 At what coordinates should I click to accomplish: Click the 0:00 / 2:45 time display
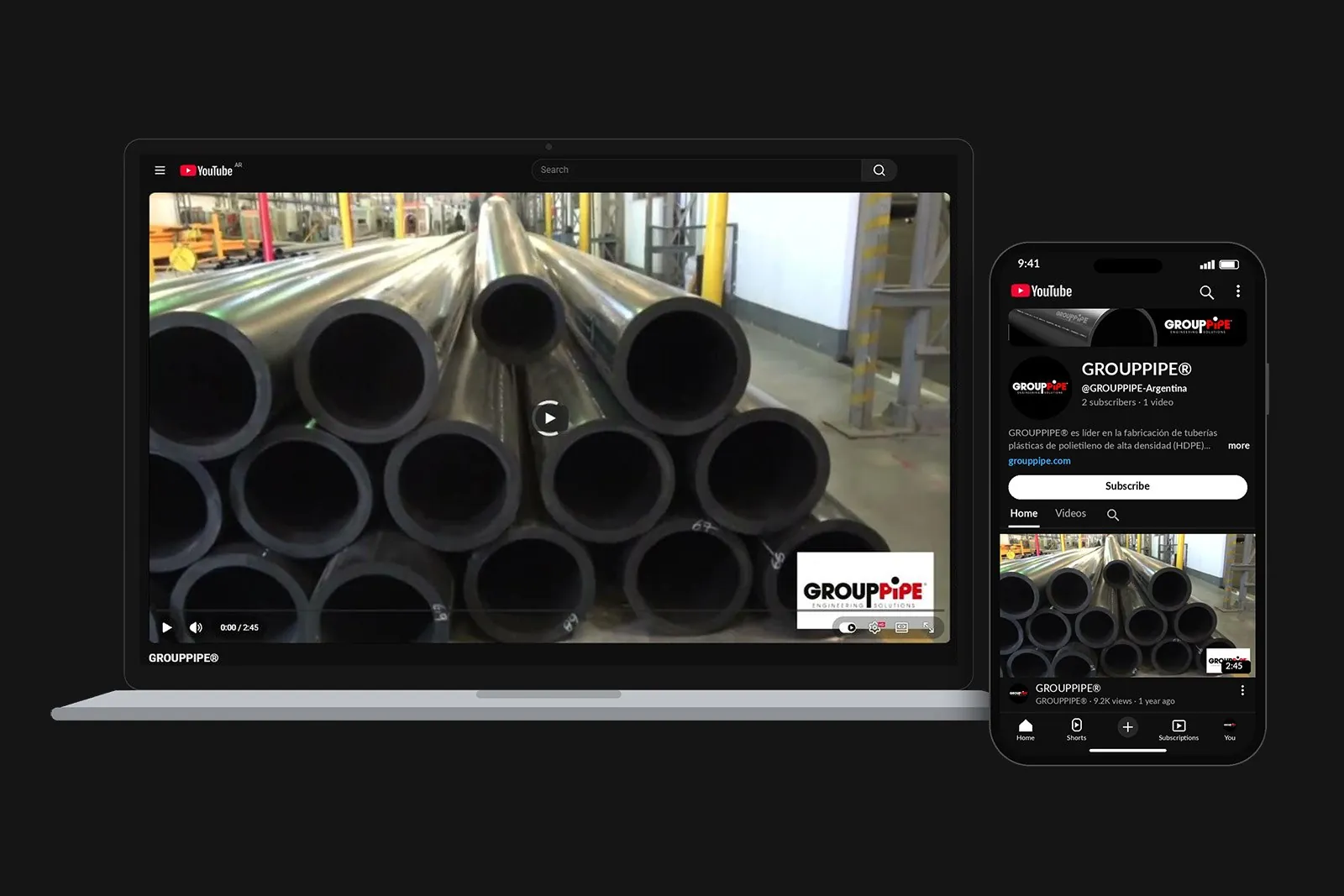coord(239,627)
